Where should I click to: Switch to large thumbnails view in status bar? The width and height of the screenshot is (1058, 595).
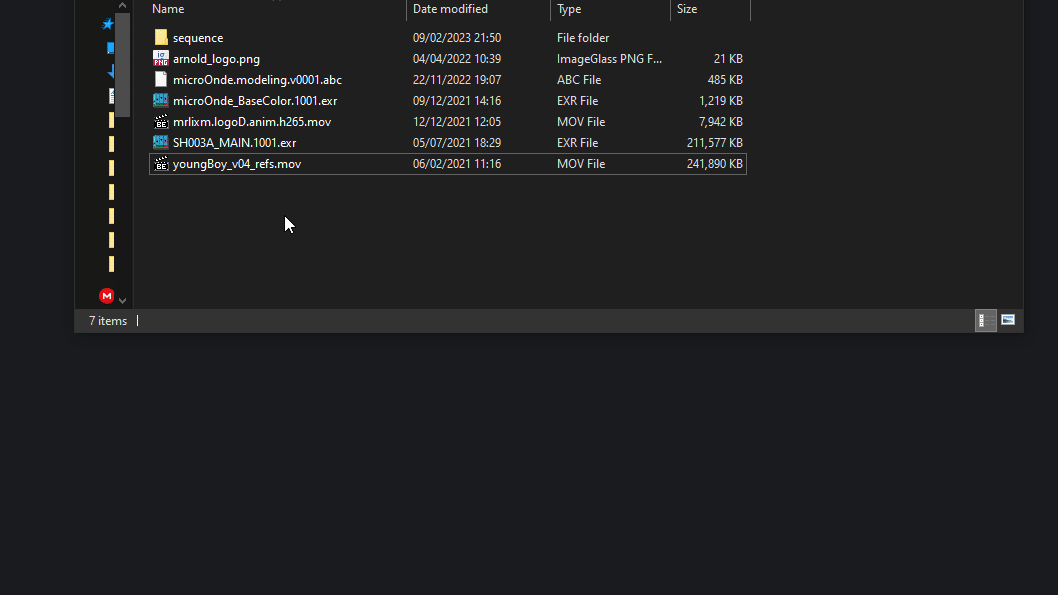pyautogui.click(x=1008, y=320)
